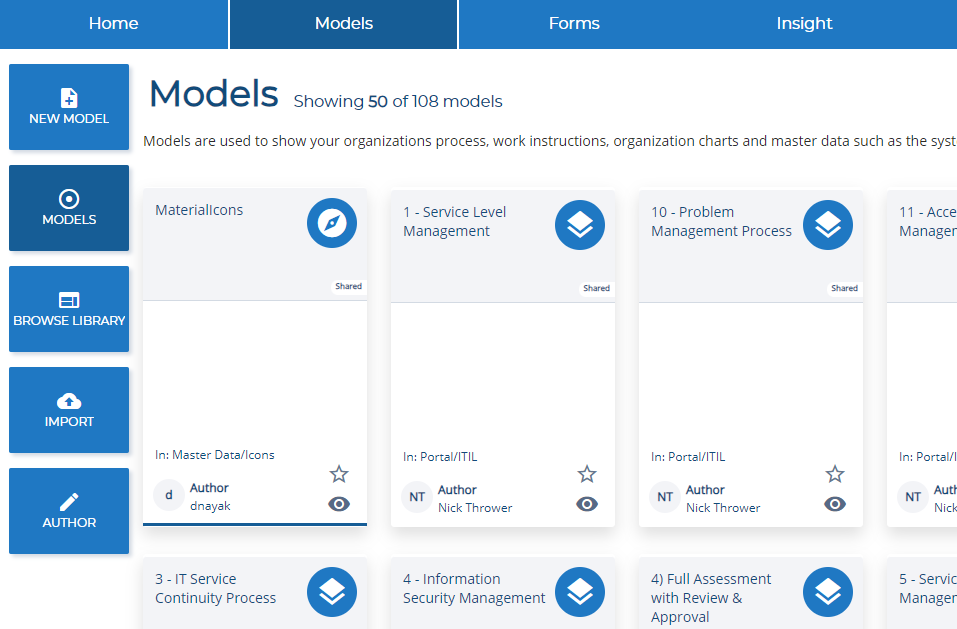The height and width of the screenshot is (629, 957).
Task: Toggle watch eye on MaterialIcons card
Action: [x=339, y=504]
